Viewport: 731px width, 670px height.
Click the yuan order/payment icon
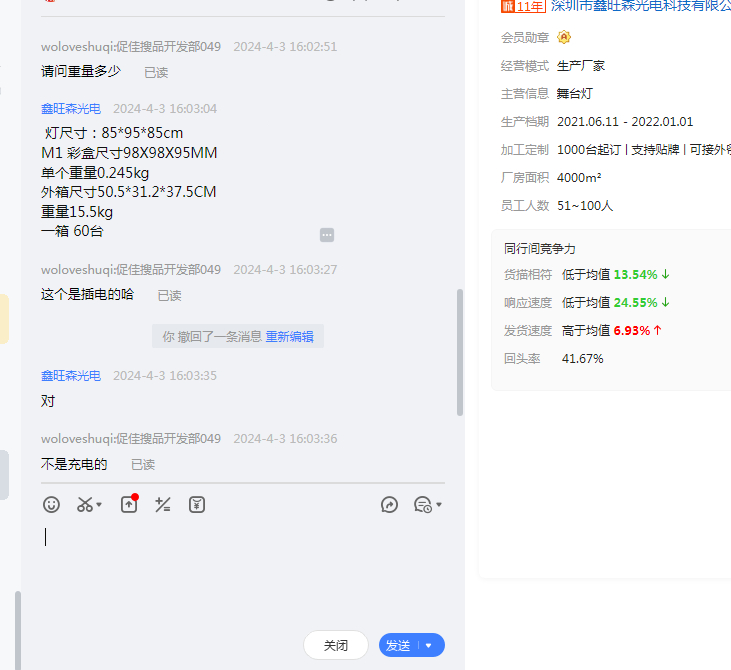197,505
